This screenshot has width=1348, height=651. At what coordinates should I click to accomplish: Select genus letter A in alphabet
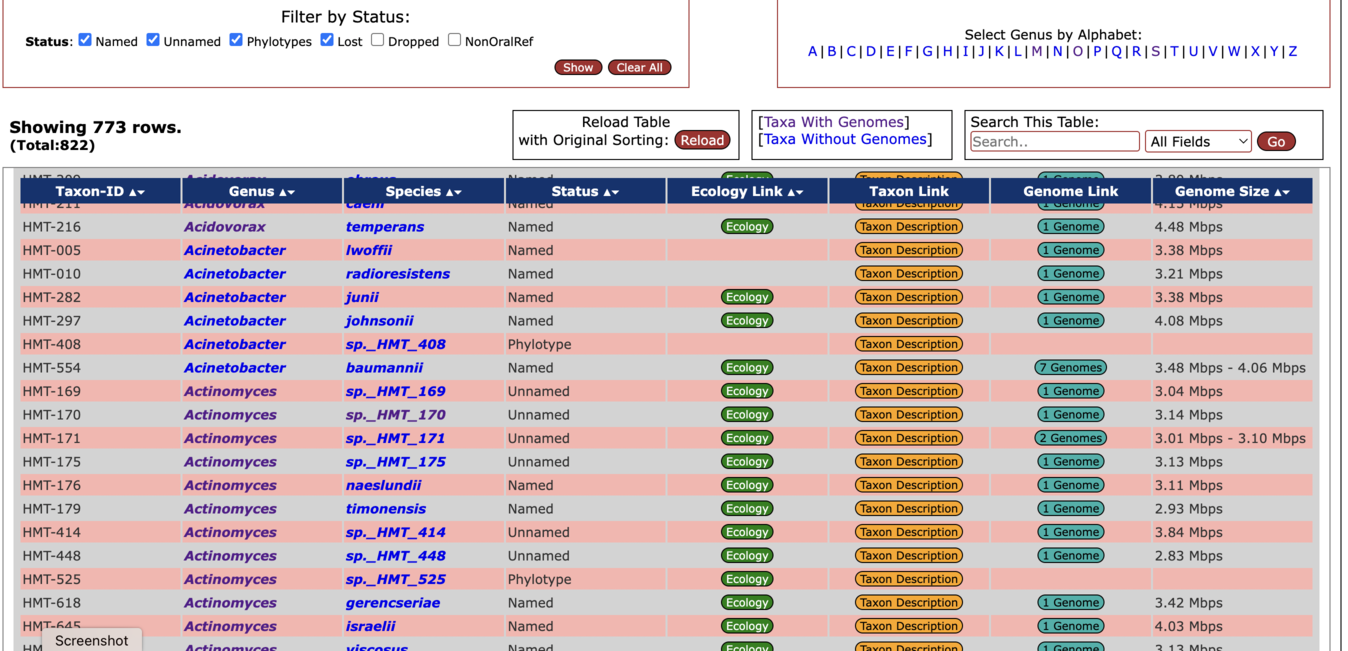[812, 51]
